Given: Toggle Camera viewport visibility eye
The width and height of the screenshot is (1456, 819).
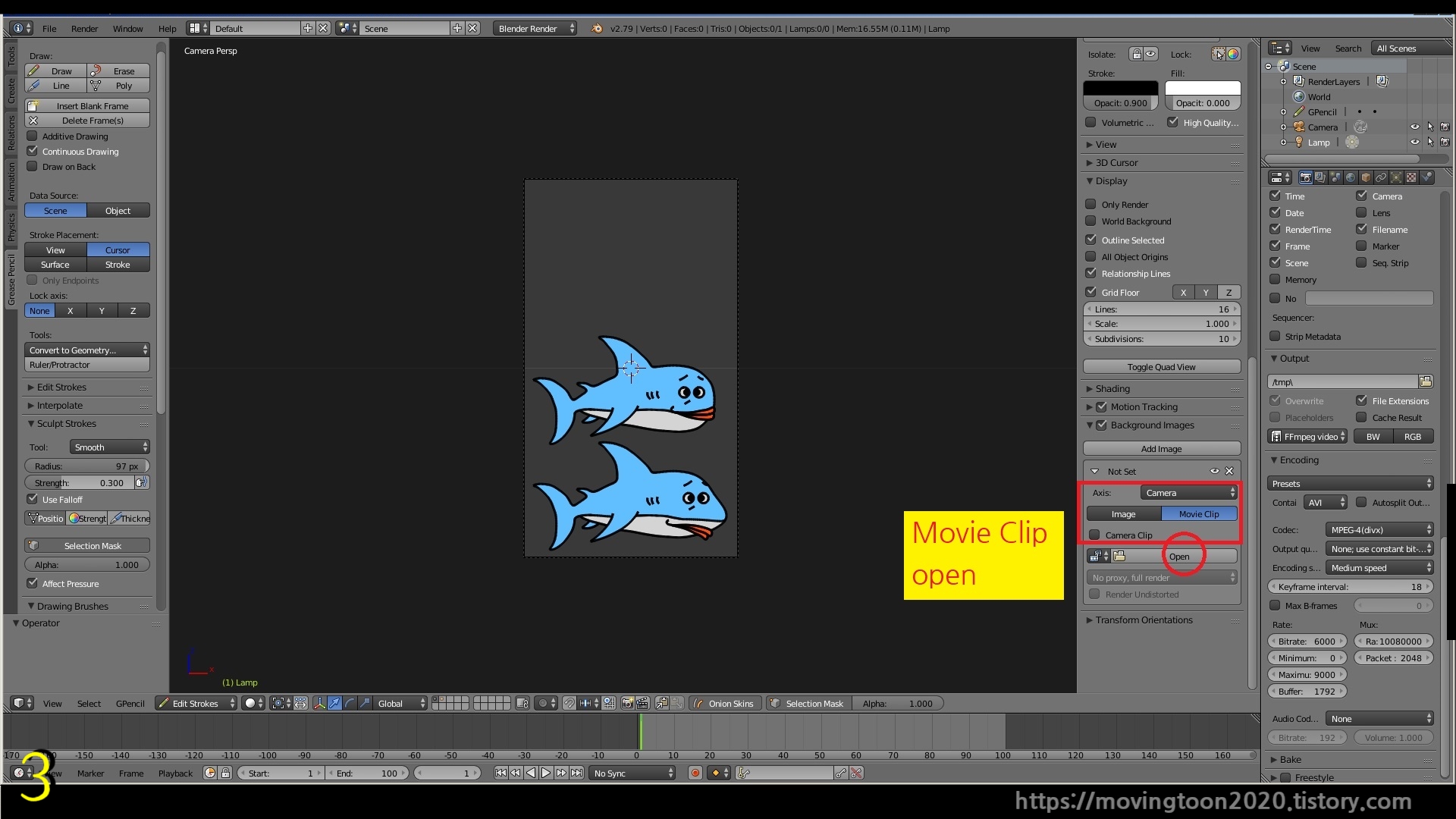Looking at the screenshot, I should tap(1414, 127).
